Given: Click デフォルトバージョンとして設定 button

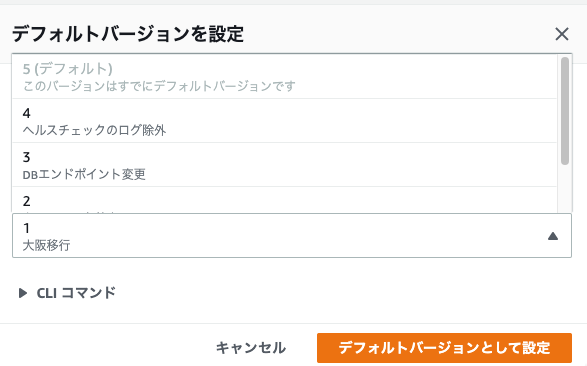Looking at the screenshot, I should [444, 348].
